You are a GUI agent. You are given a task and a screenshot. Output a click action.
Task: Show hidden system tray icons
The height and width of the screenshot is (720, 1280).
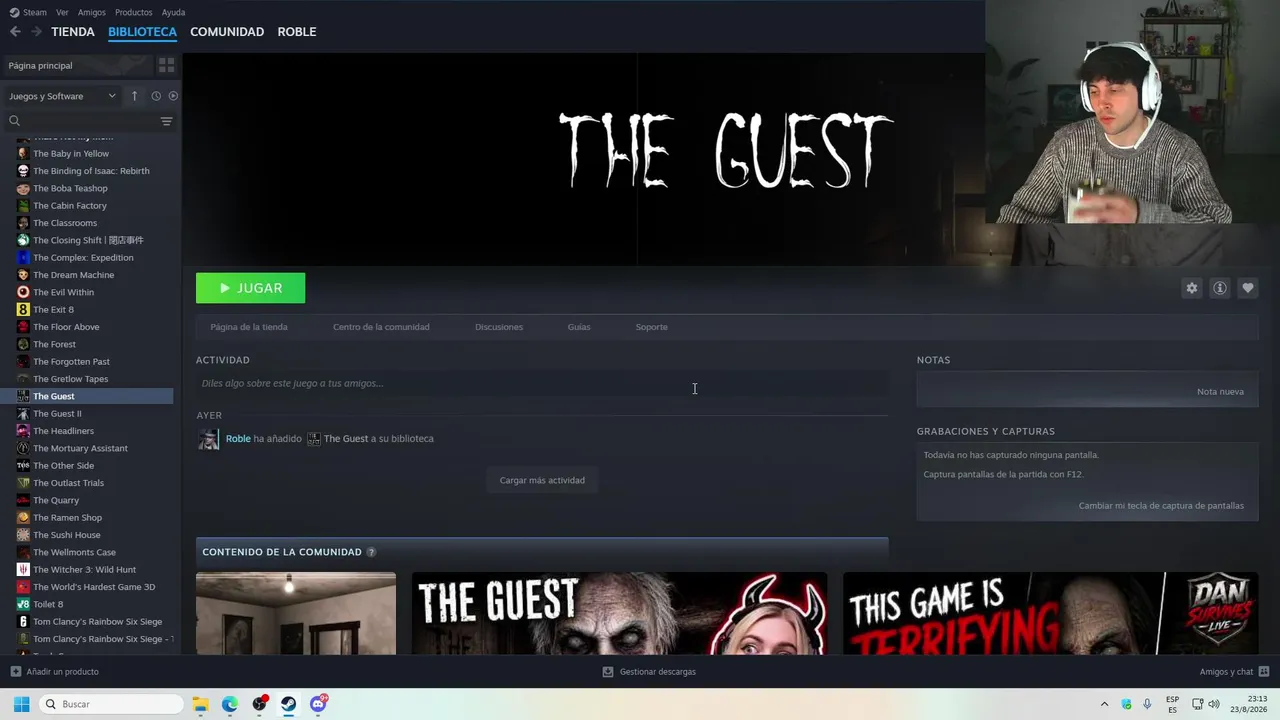click(x=1104, y=704)
